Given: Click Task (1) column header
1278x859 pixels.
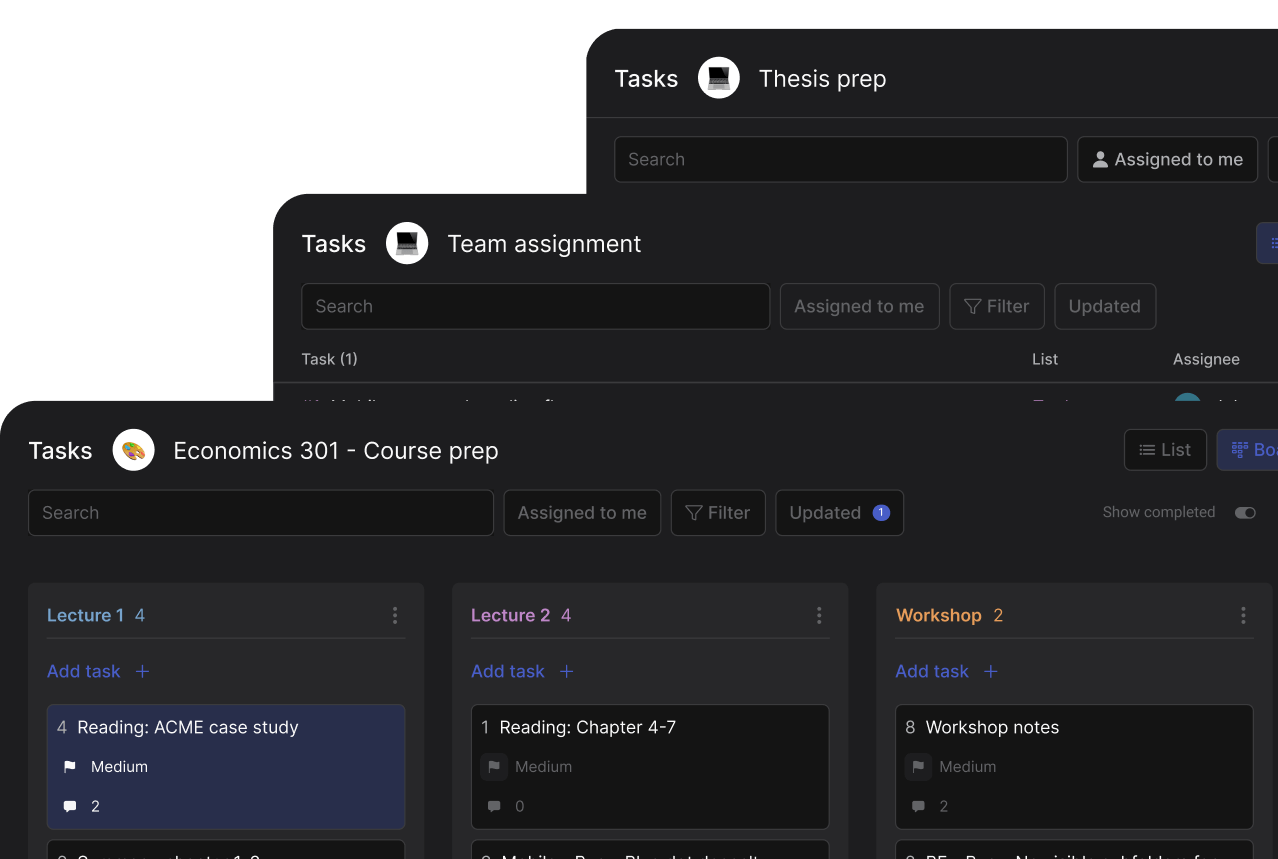Looking at the screenshot, I should (x=329, y=359).
